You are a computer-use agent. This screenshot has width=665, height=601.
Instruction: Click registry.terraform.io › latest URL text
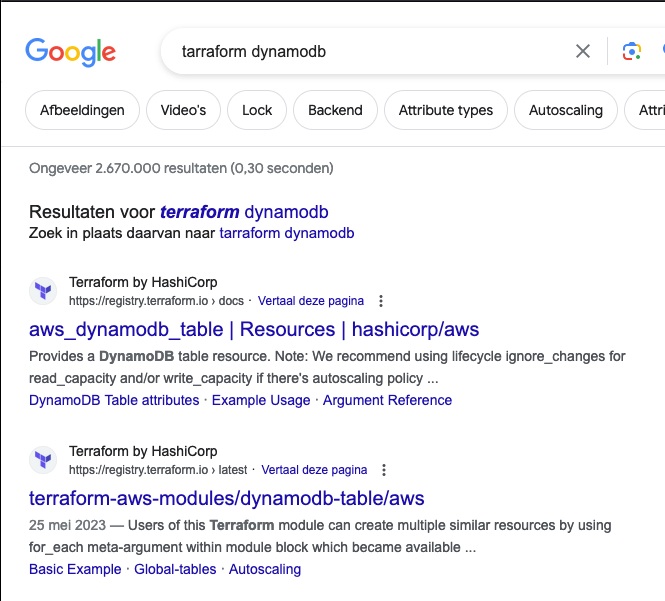[x=158, y=470]
